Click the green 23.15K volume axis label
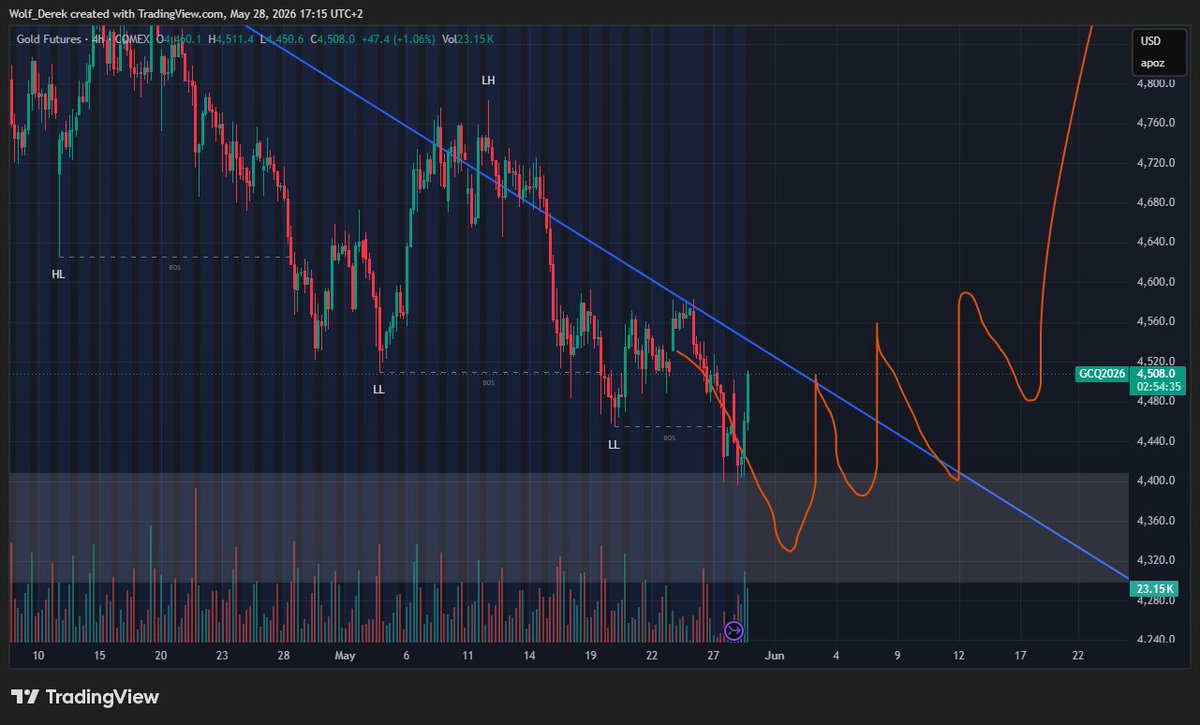The image size is (1200, 725). [1153, 589]
